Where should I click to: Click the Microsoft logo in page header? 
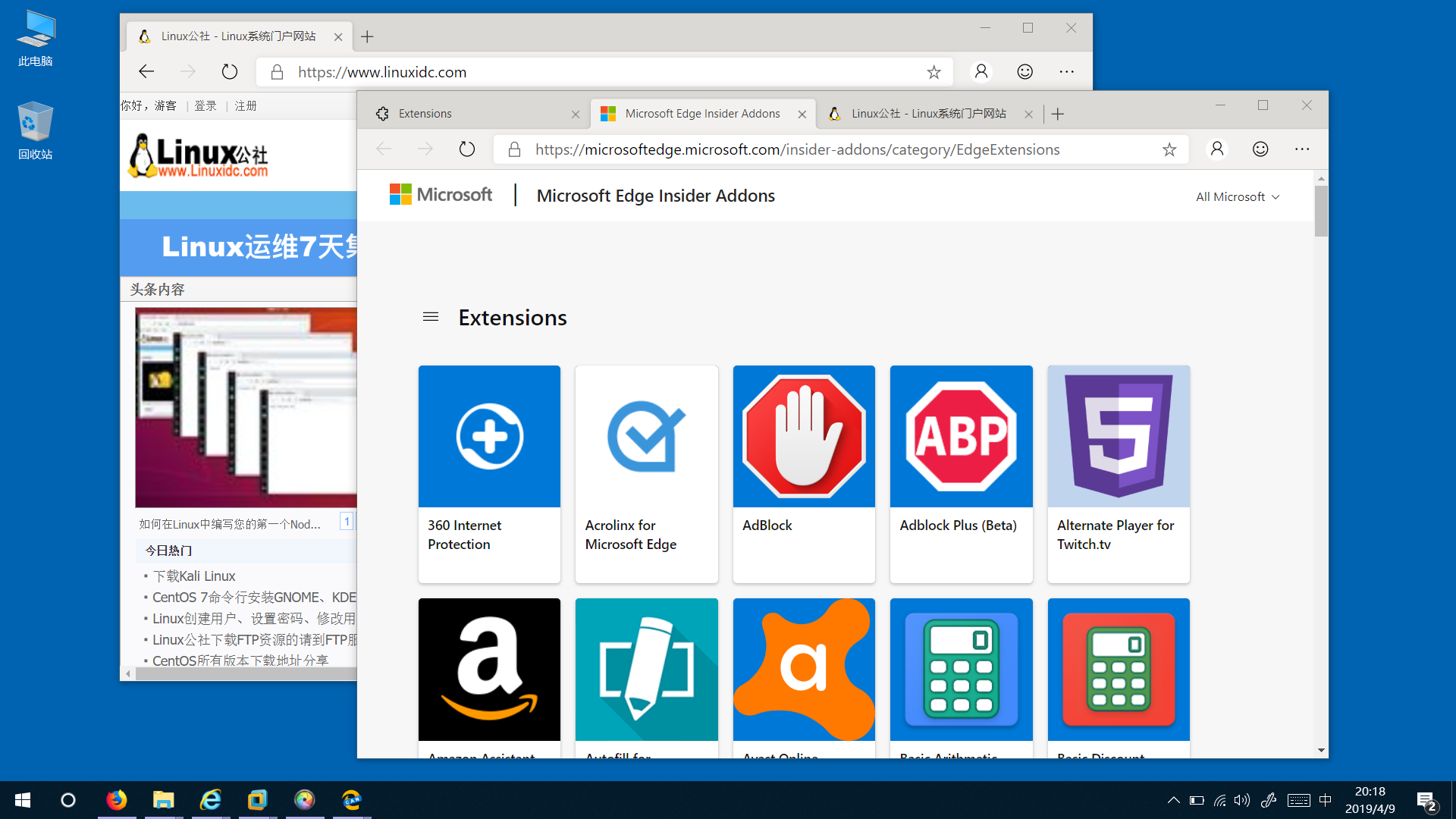[441, 195]
